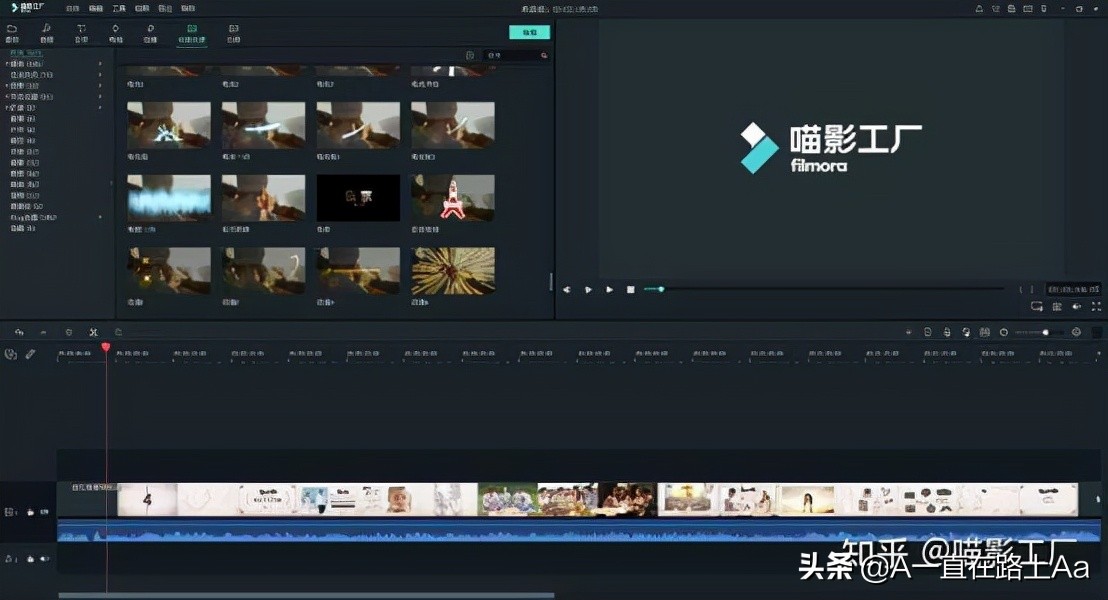The width and height of the screenshot is (1108, 600).
Task: Click the Add Track manager icon above the tracks
Action: 11,354
